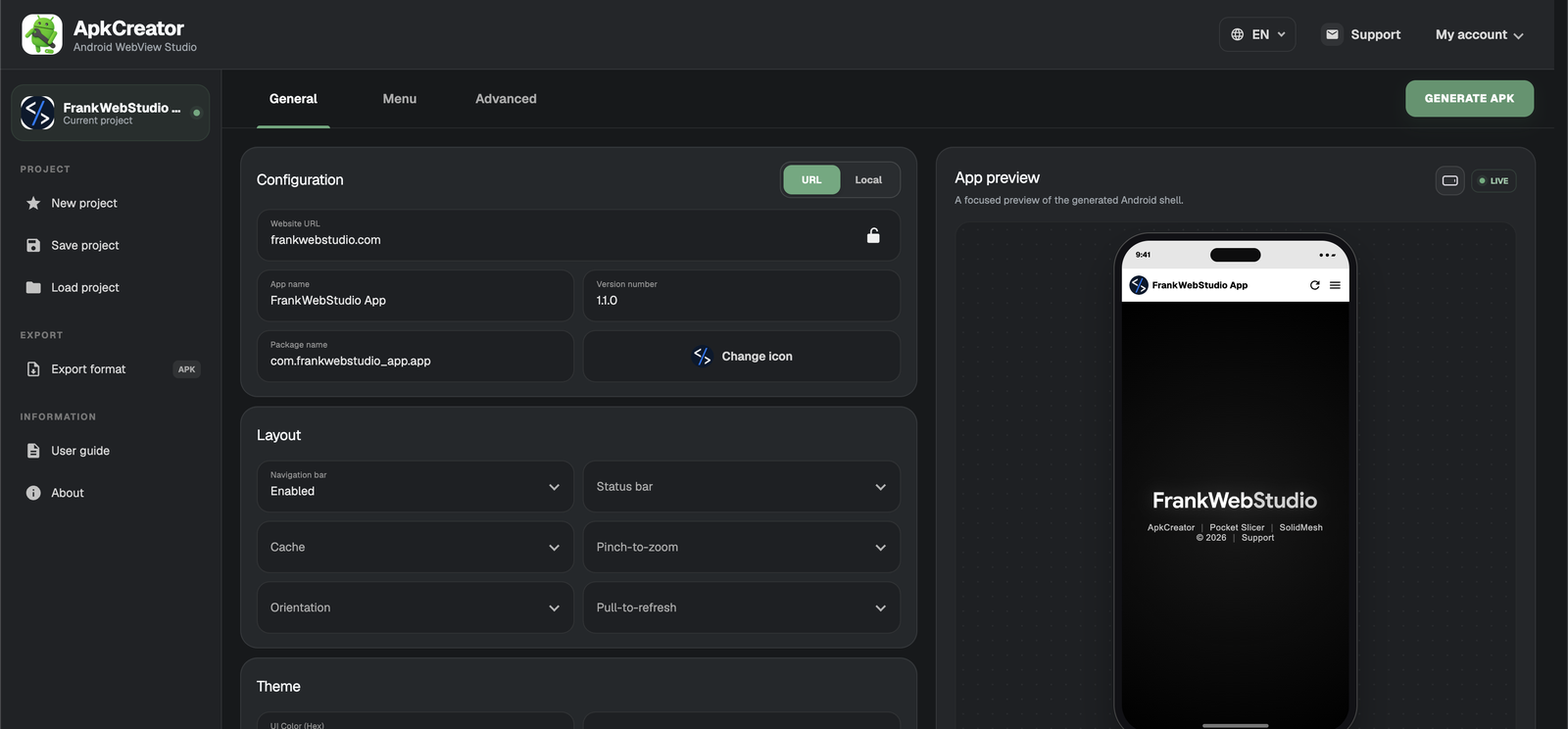Viewport: 1568px width, 729px height.
Task: Click the Package name input field
Action: pos(416,356)
